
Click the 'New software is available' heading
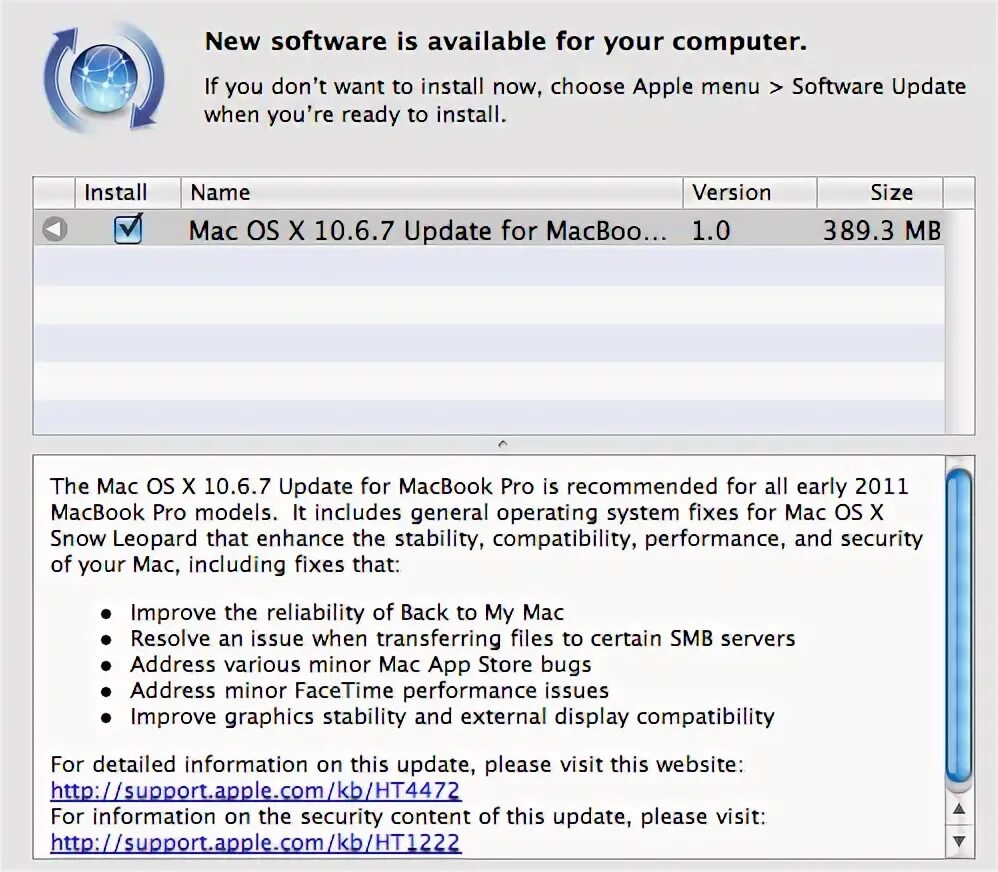pos(505,41)
